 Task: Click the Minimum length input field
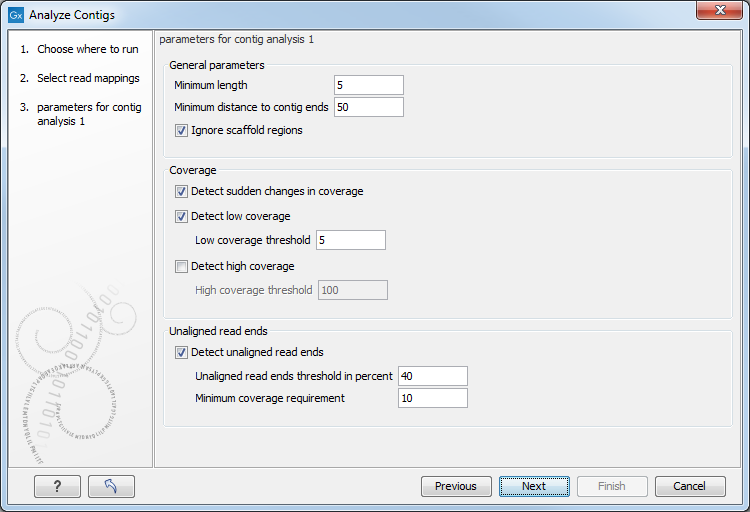coord(369,85)
